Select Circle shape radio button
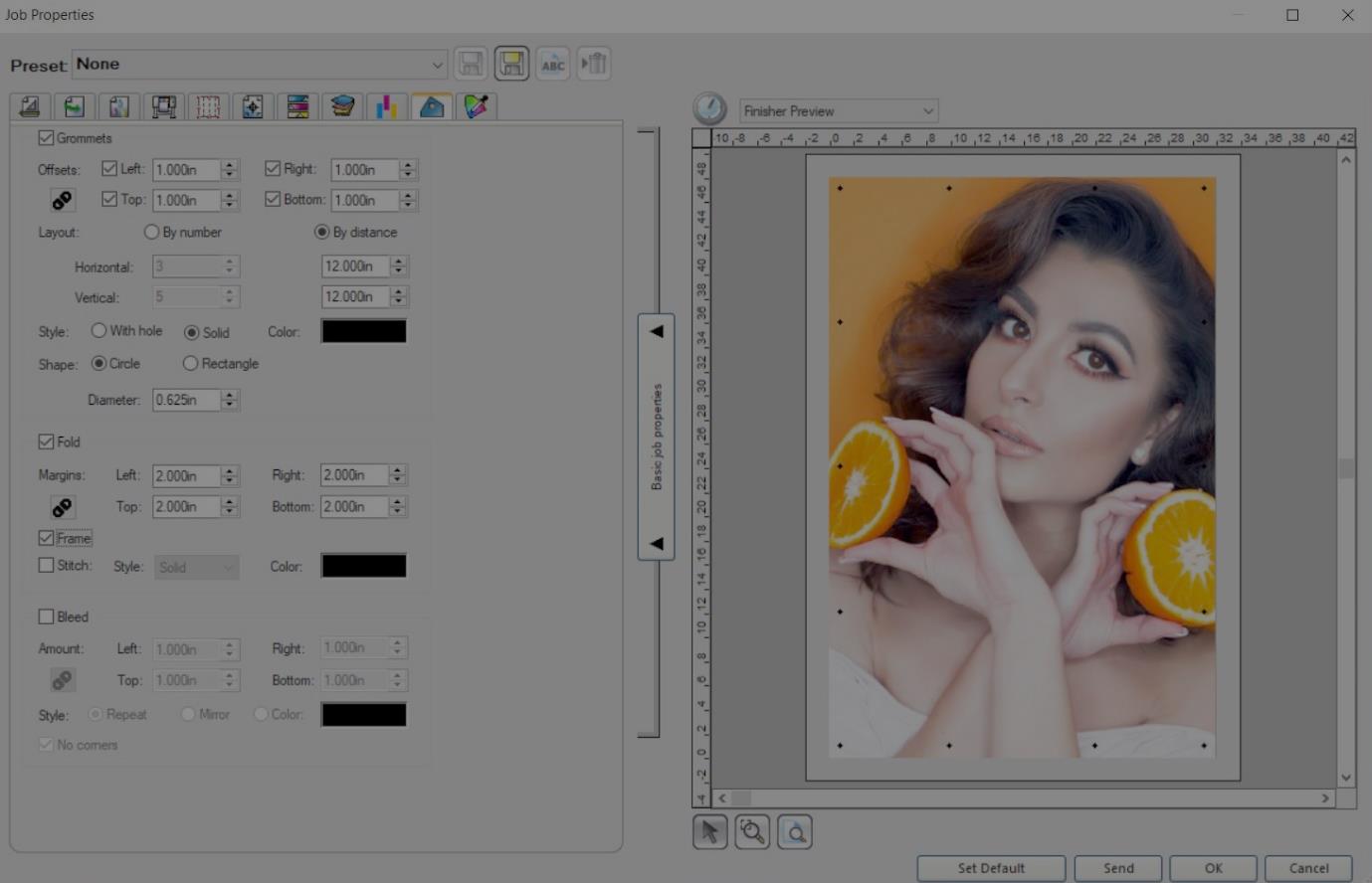 pos(98,363)
